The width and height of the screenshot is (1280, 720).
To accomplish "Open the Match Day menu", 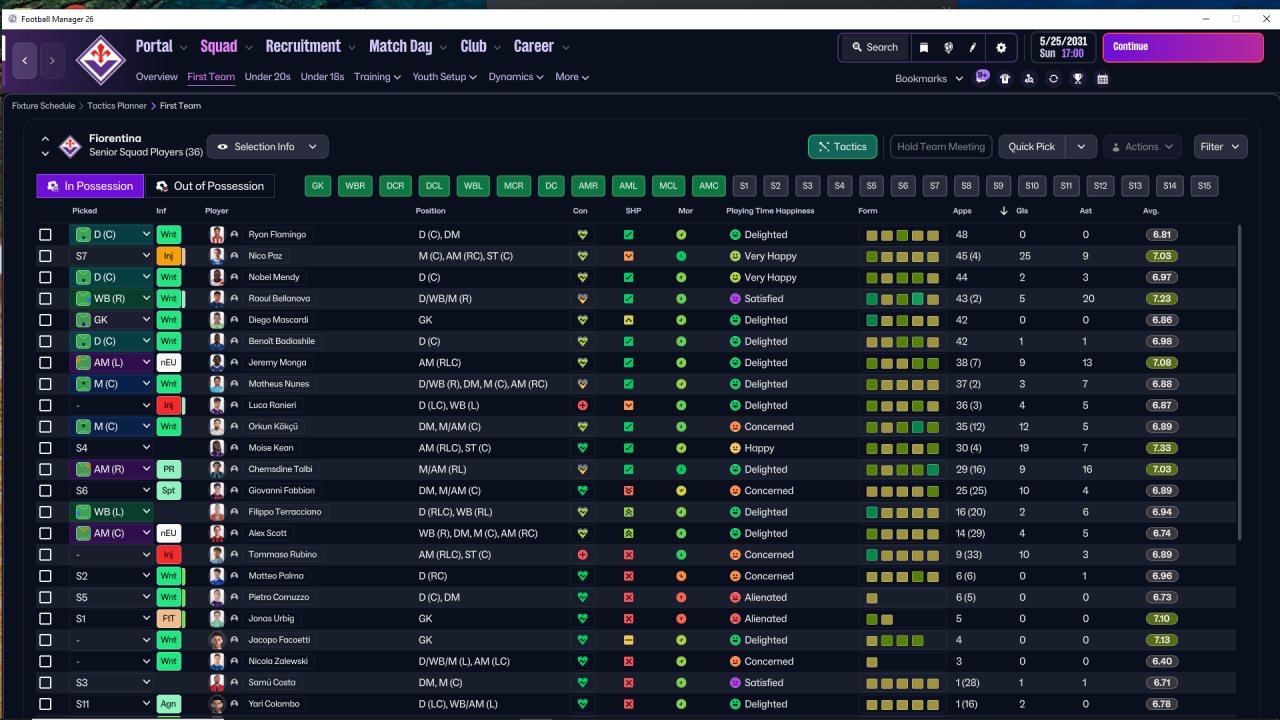I will click(407, 46).
